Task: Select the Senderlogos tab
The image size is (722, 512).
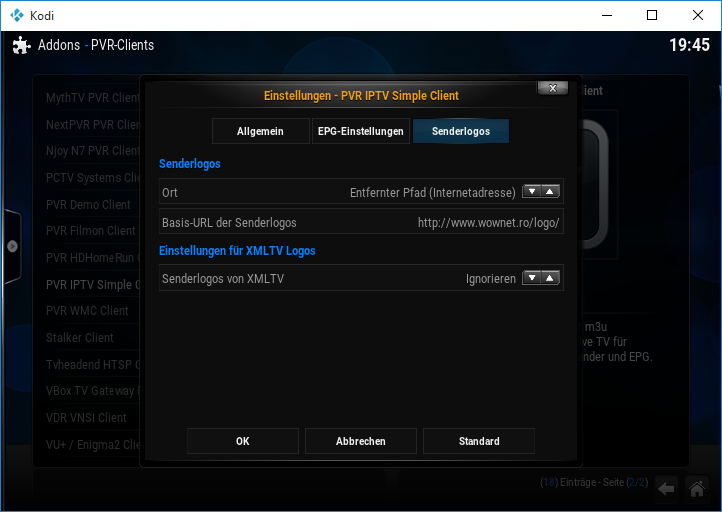Action: tap(461, 131)
